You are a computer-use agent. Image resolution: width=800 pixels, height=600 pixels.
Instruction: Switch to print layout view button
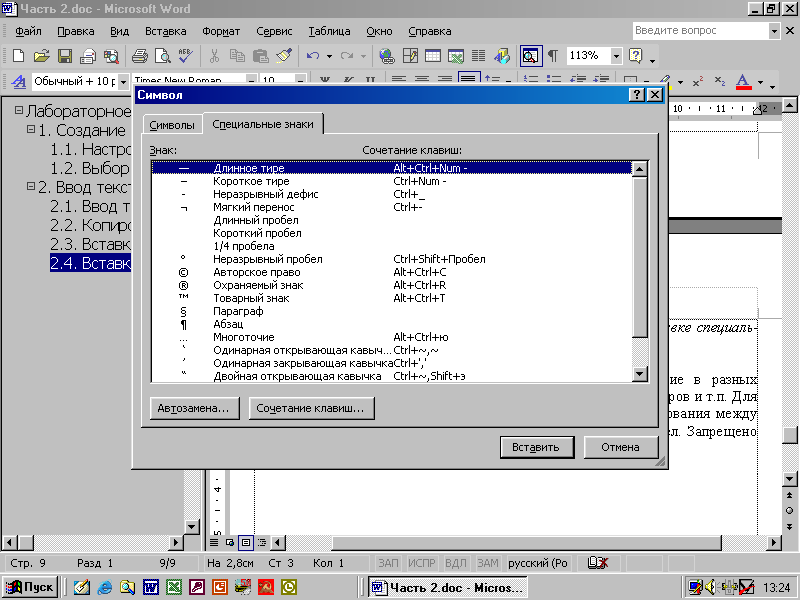[246, 542]
